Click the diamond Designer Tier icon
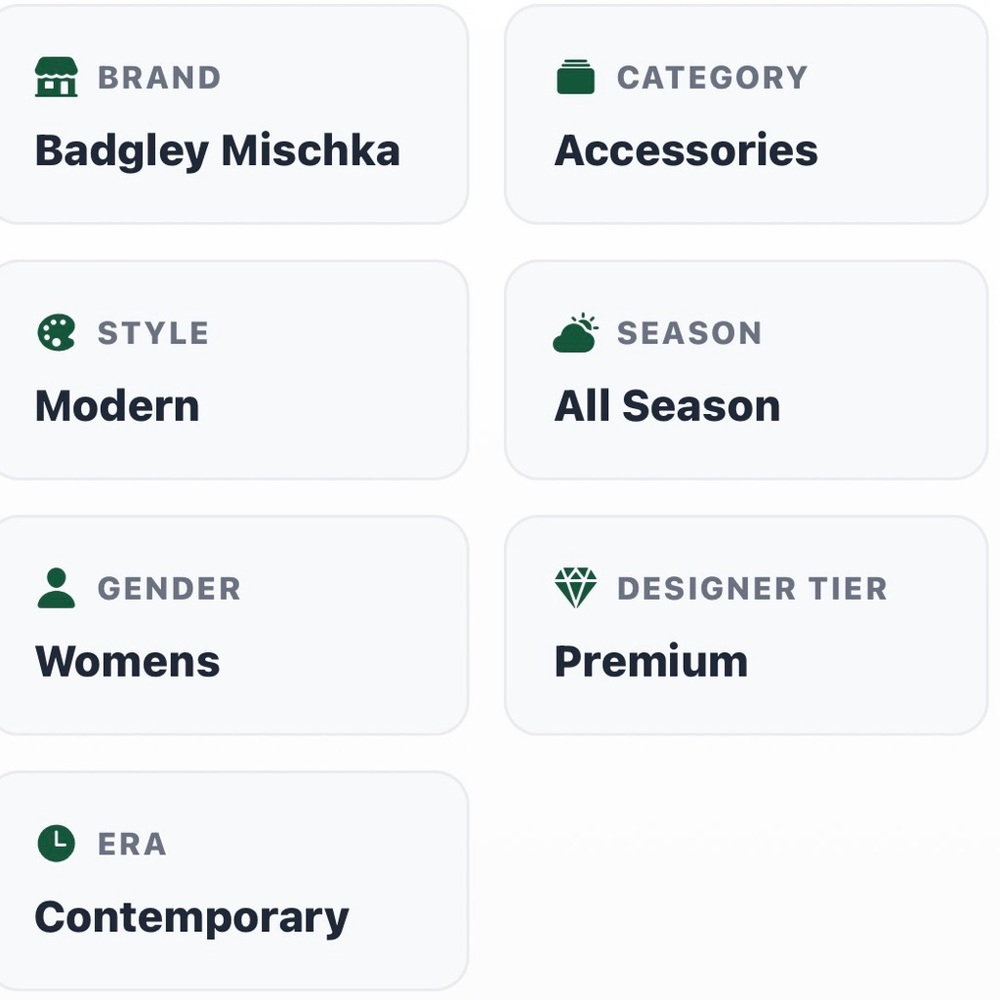 click(575, 587)
